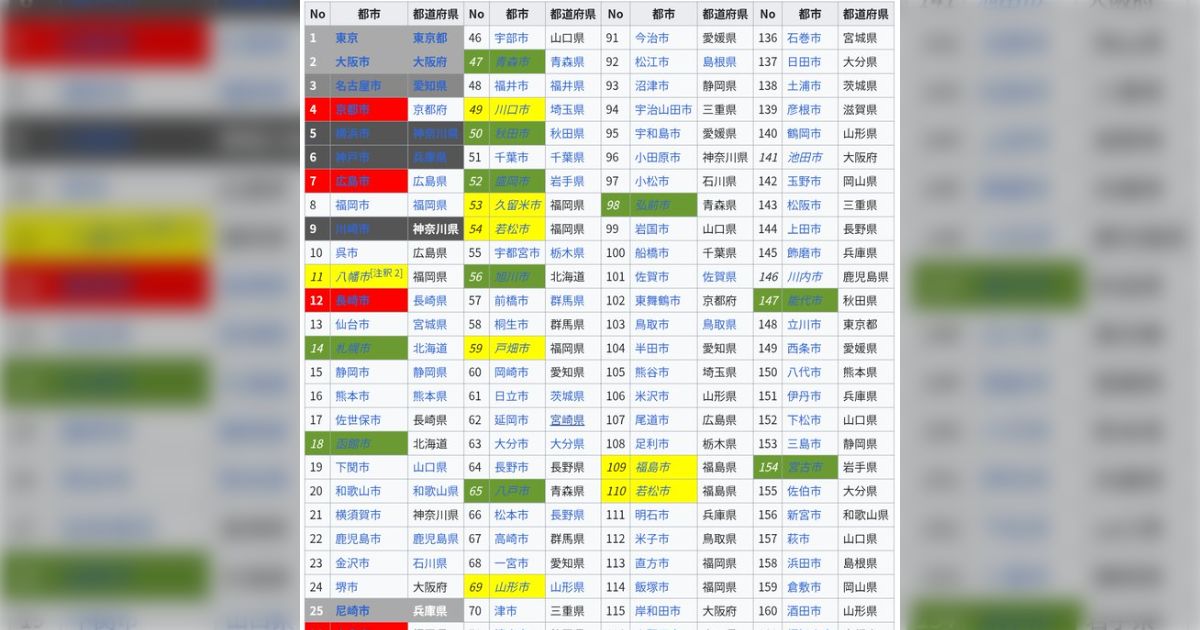Viewport: 1200px width, 630px height.
Task: Open the 福井市 city link
Action: [512, 86]
